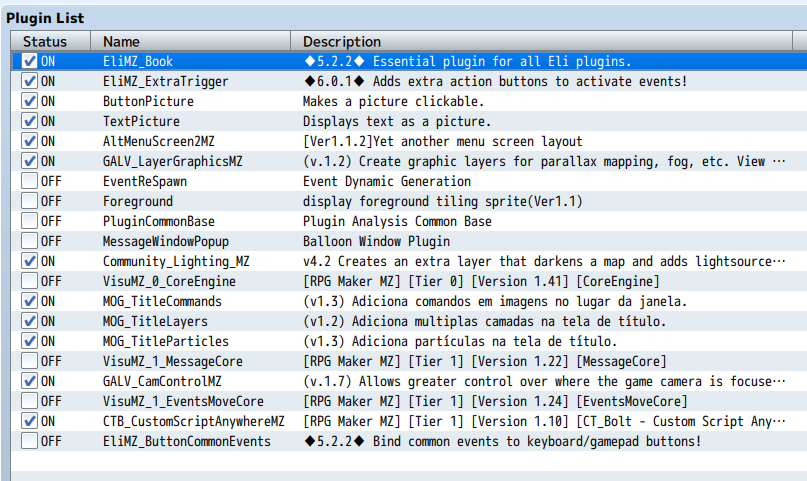Select the EventReSpawn plugin name

pyautogui.click(x=145, y=182)
